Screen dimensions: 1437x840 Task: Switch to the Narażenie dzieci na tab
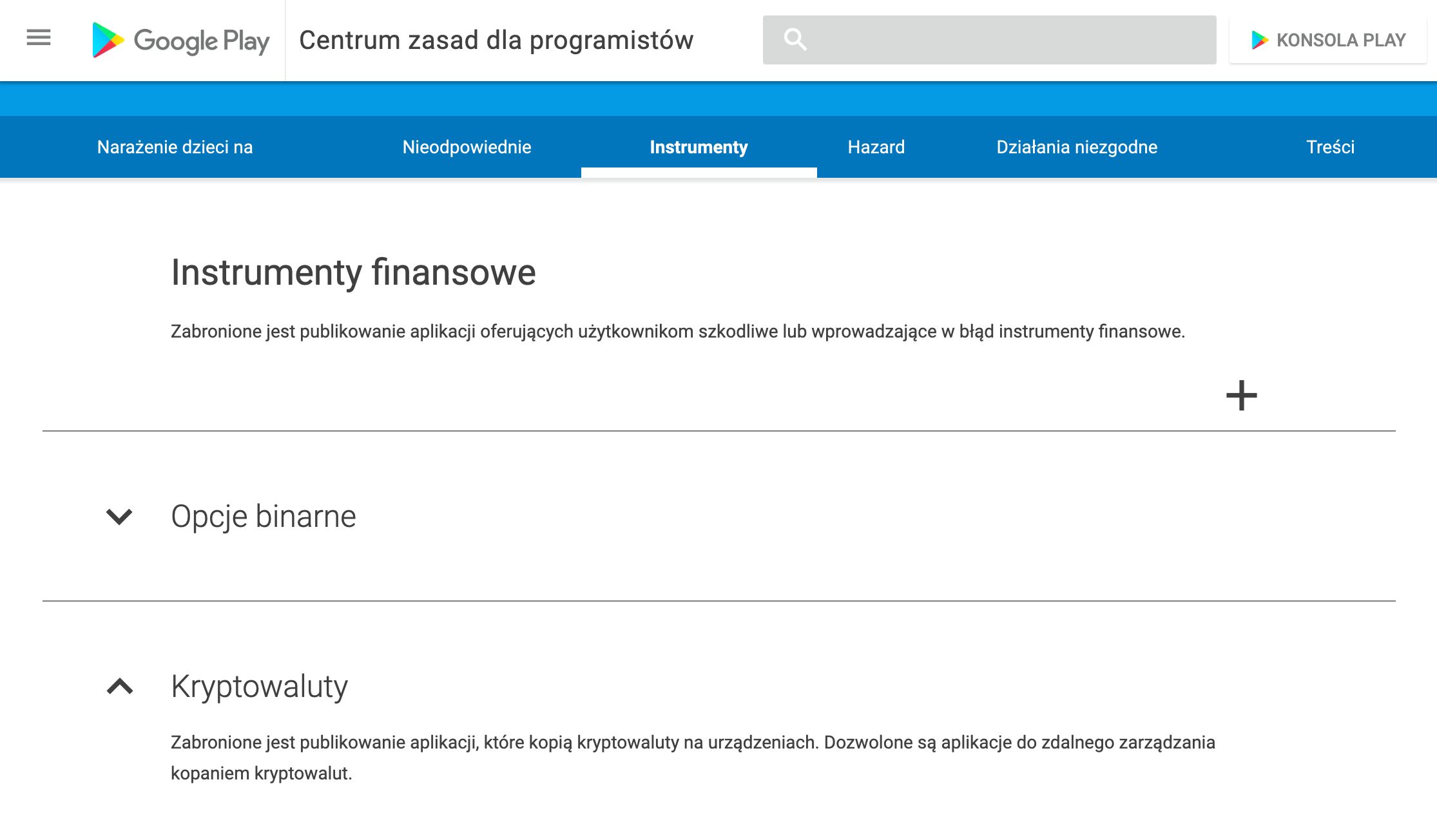tap(175, 147)
